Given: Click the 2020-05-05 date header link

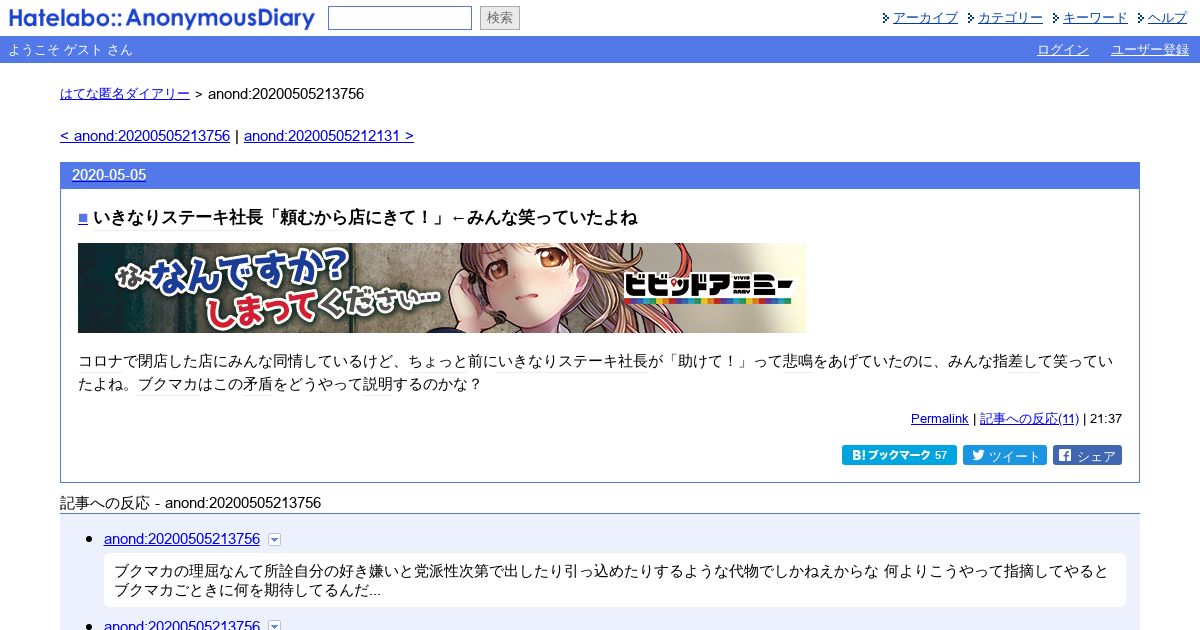Looking at the screenshot, I should tap(109, 175).
